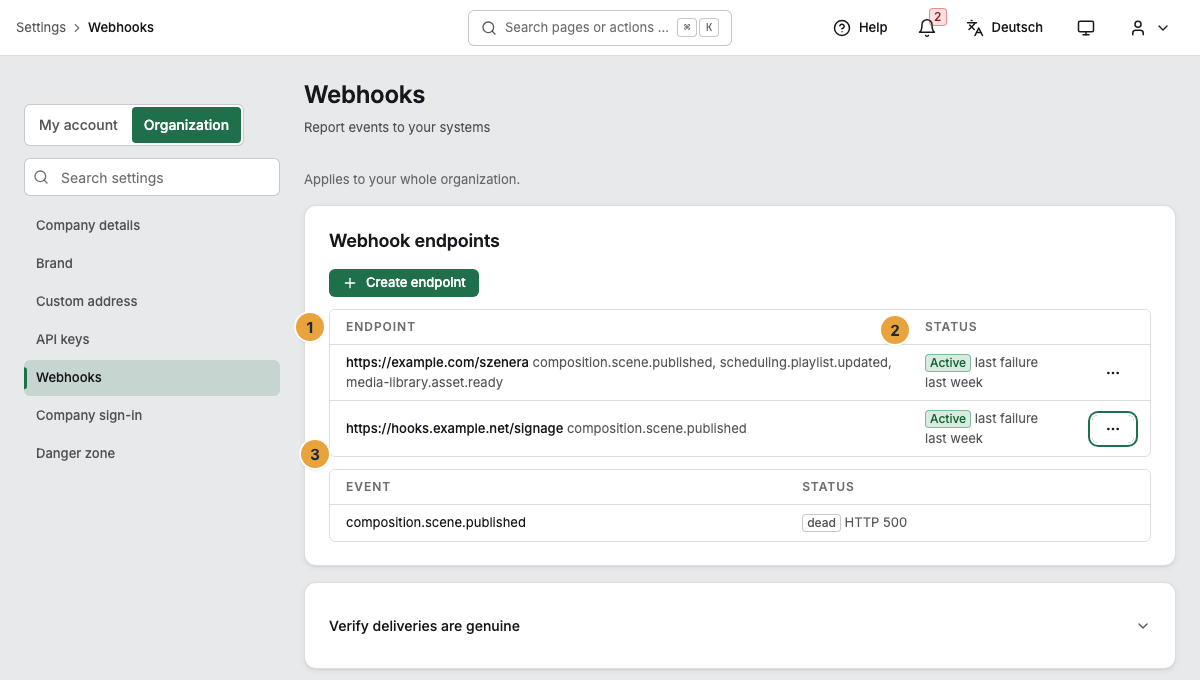This screenshot has width=1200, height=680.
Task: Click the HTTP 500 status text
Action: click(x=876, y=522)
